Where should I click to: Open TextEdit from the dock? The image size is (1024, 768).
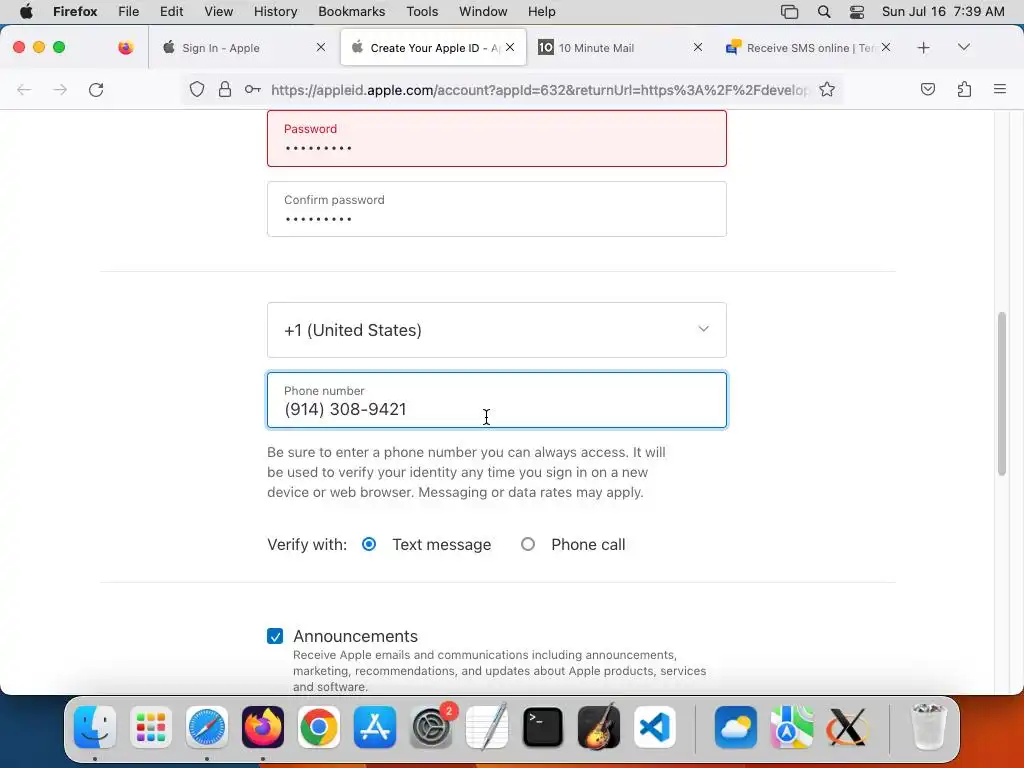(x=487, y=727)
